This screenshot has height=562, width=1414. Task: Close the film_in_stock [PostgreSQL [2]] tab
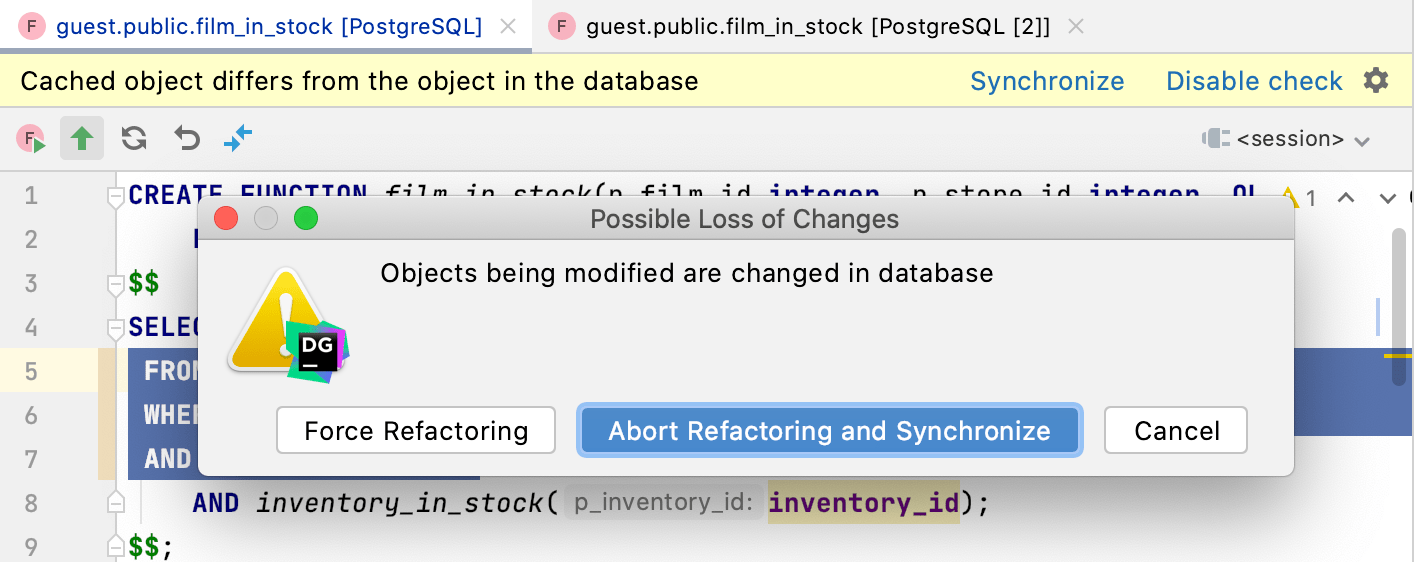[1076, 27]
